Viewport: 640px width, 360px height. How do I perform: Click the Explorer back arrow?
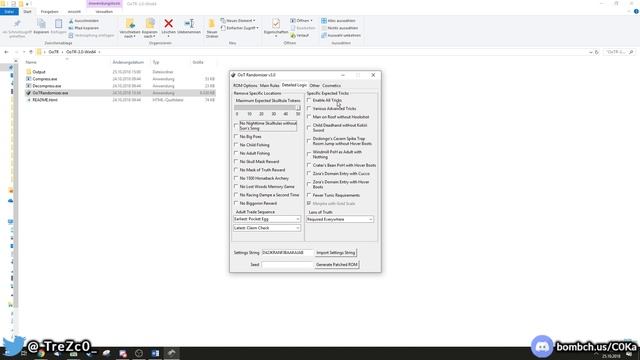pyautogui.click(x=6, y=52)
